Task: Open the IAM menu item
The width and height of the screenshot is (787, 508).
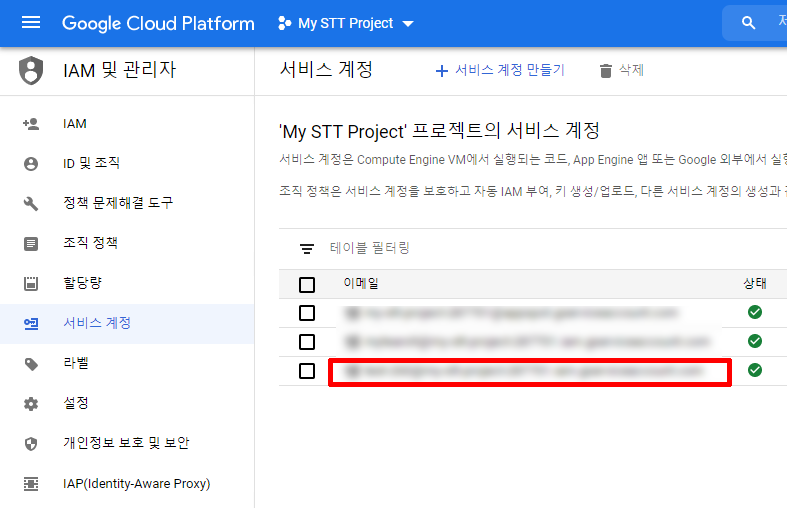Action: click(x=127, y=123)
